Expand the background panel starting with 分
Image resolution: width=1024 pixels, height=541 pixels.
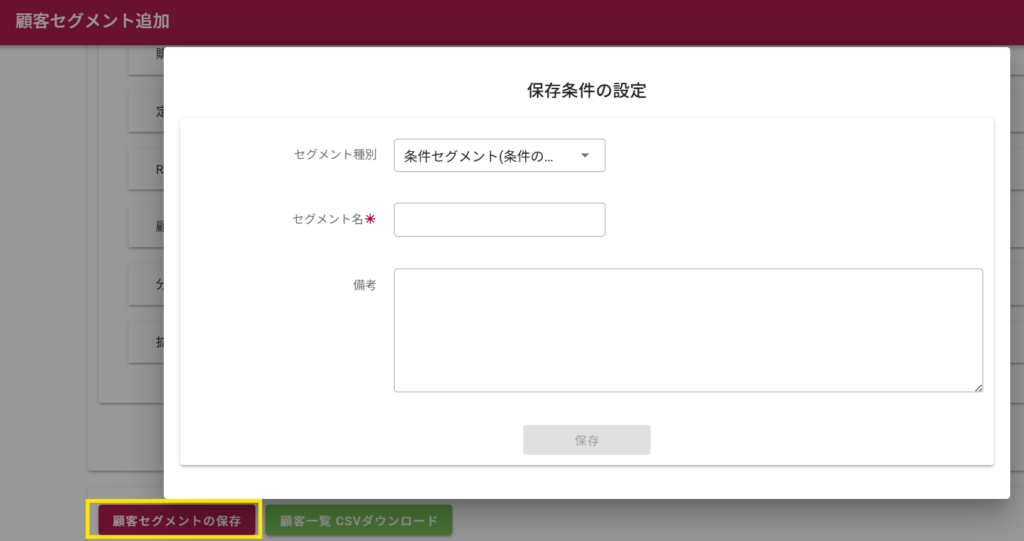click(146, 284)
